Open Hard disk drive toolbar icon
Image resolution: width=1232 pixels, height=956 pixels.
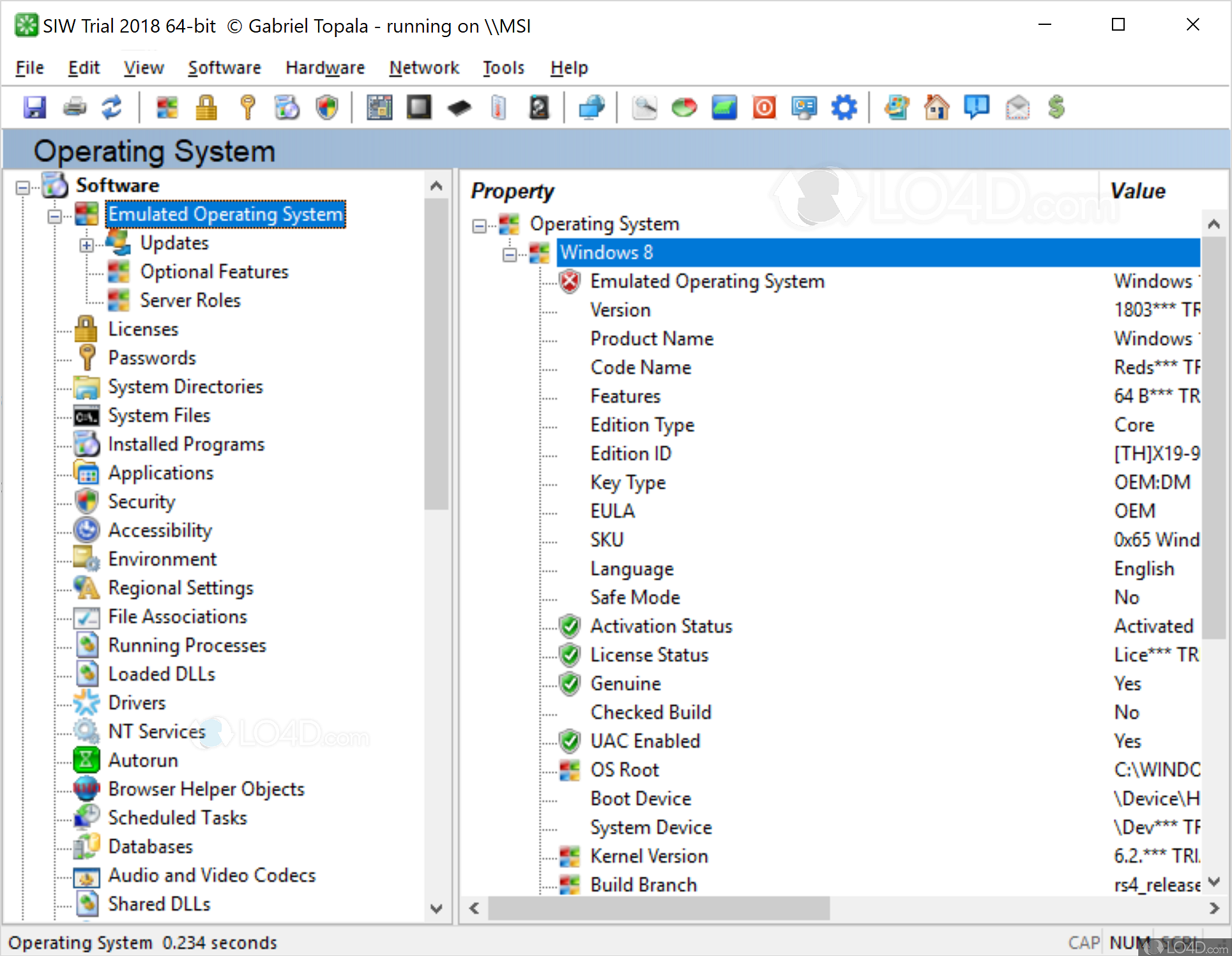[x=539, y=107]
